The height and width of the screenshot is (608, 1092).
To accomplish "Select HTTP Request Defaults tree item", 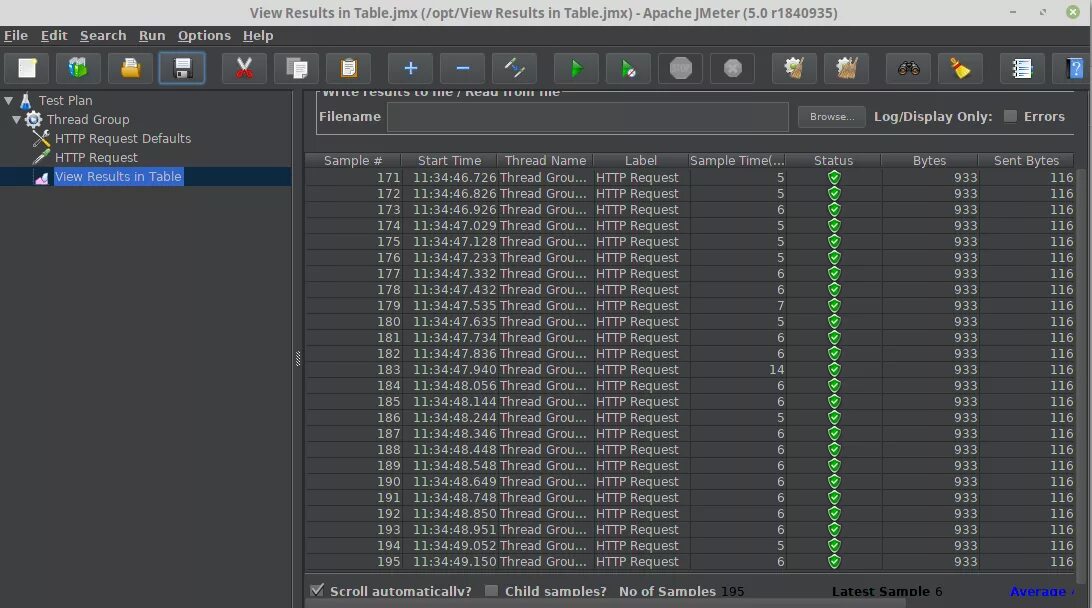I will click(x=123, y=139).
